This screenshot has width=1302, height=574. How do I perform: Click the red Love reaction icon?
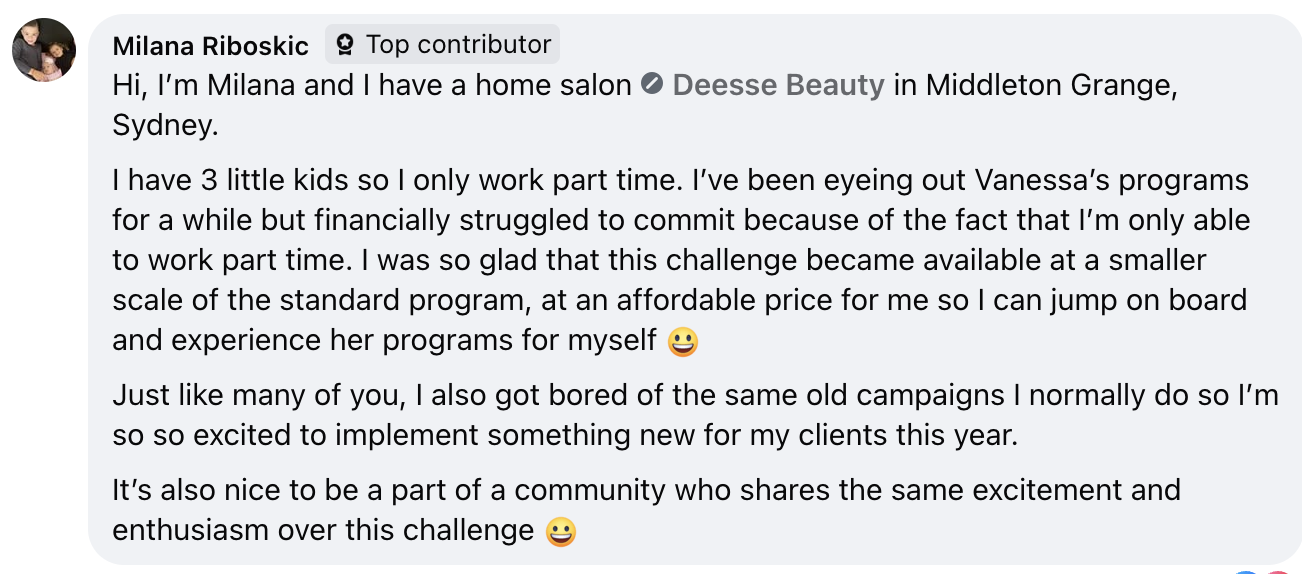click(x=1278, y=571)
